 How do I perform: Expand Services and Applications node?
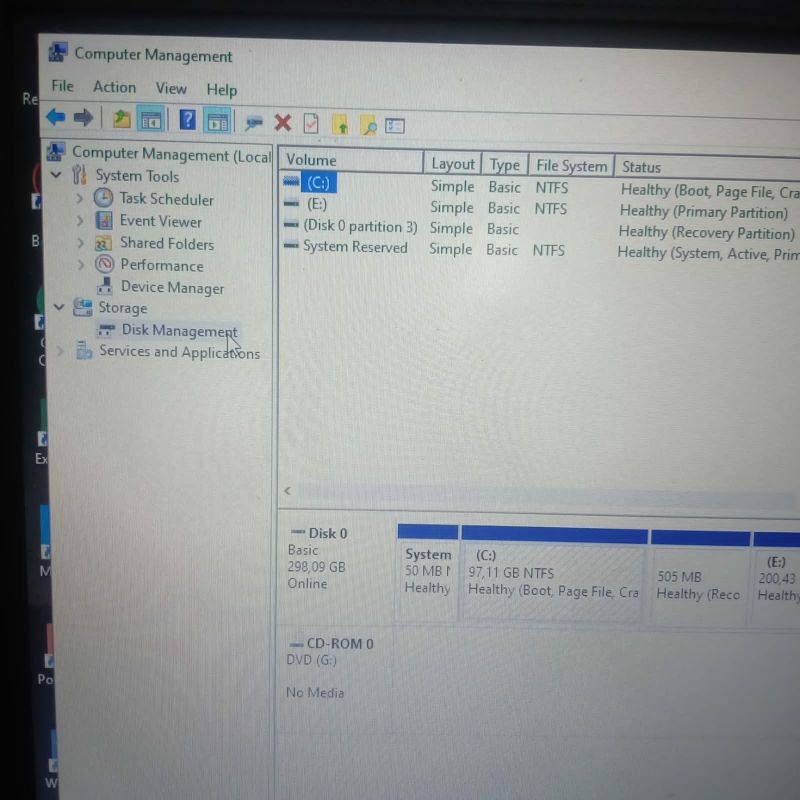point(60,351)
